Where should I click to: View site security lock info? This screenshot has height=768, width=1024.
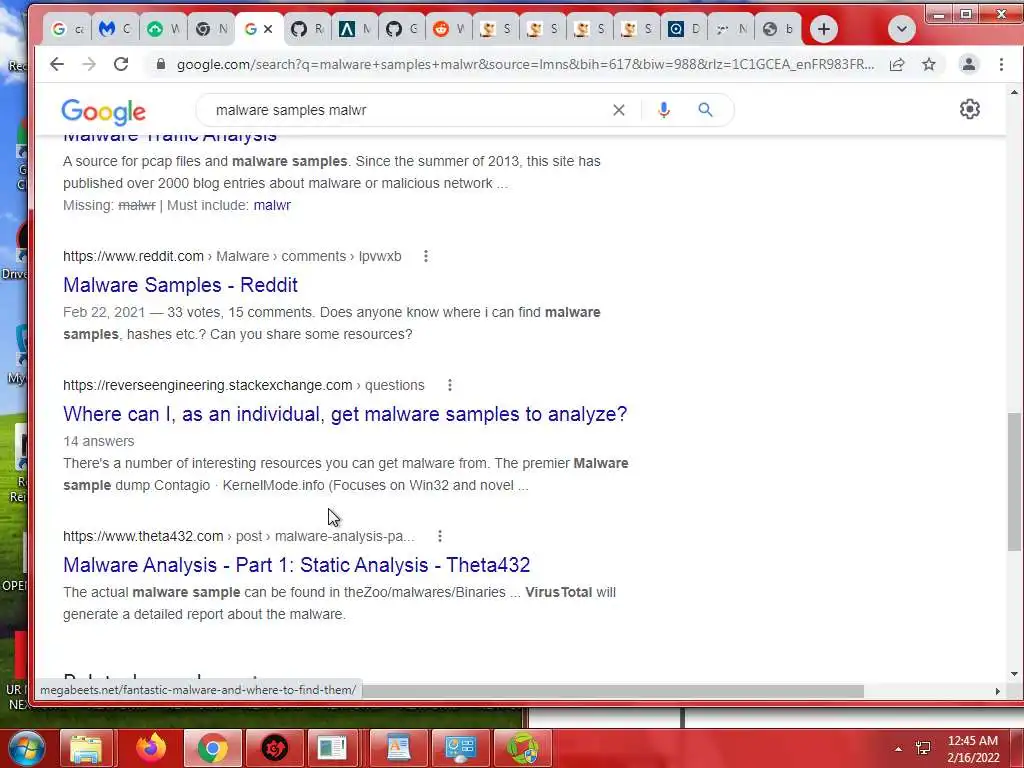pos(160,64)
